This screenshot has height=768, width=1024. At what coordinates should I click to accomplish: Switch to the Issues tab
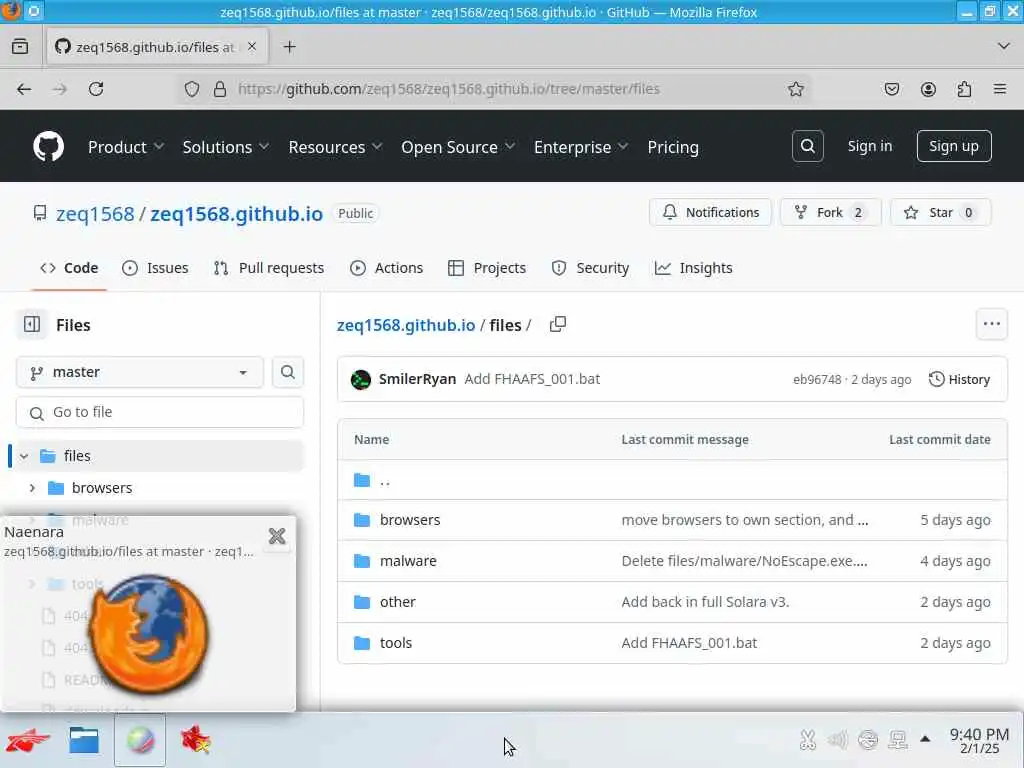pos(155,268)
